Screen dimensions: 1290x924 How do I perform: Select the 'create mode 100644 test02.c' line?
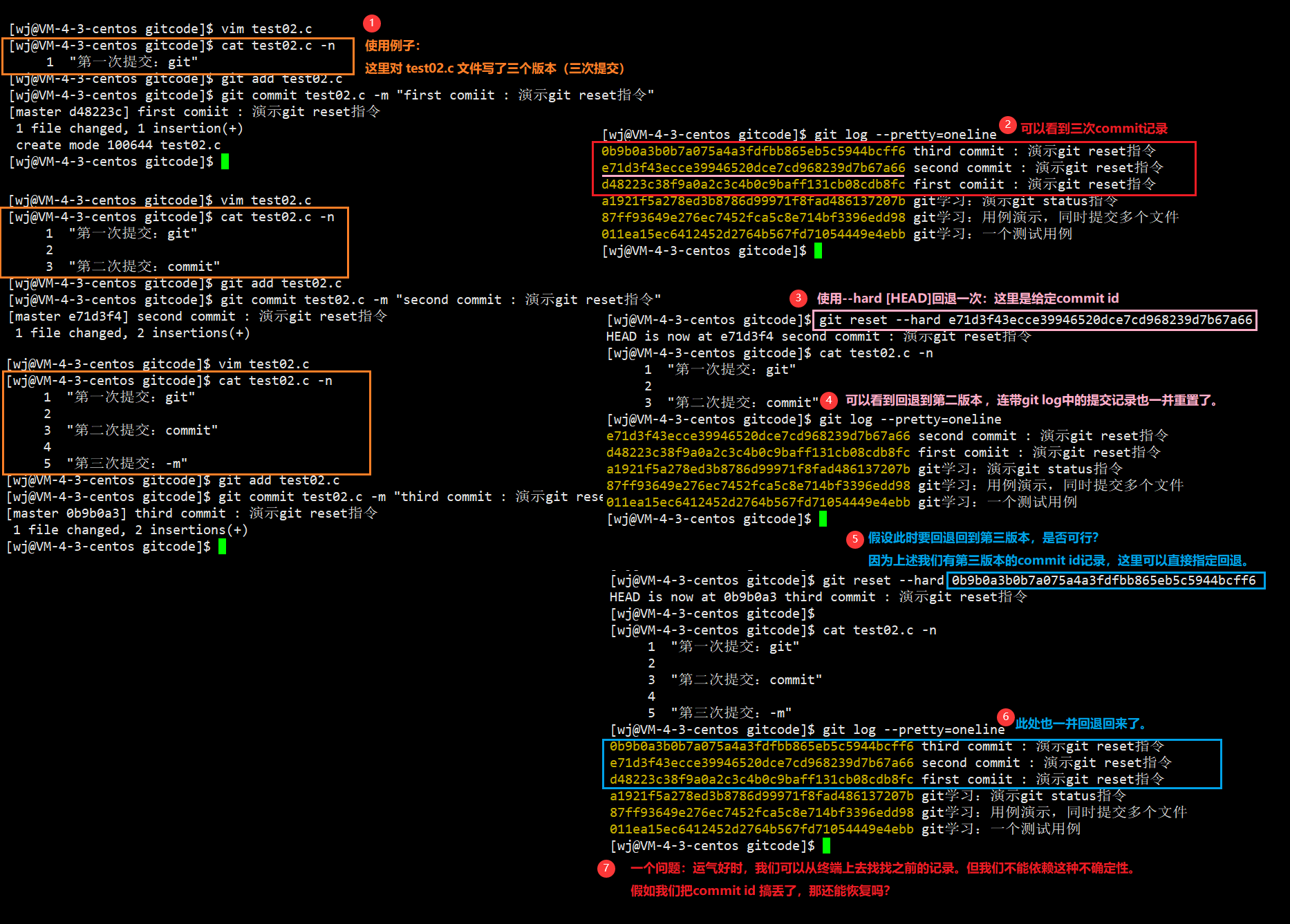[x=118, y=144]
